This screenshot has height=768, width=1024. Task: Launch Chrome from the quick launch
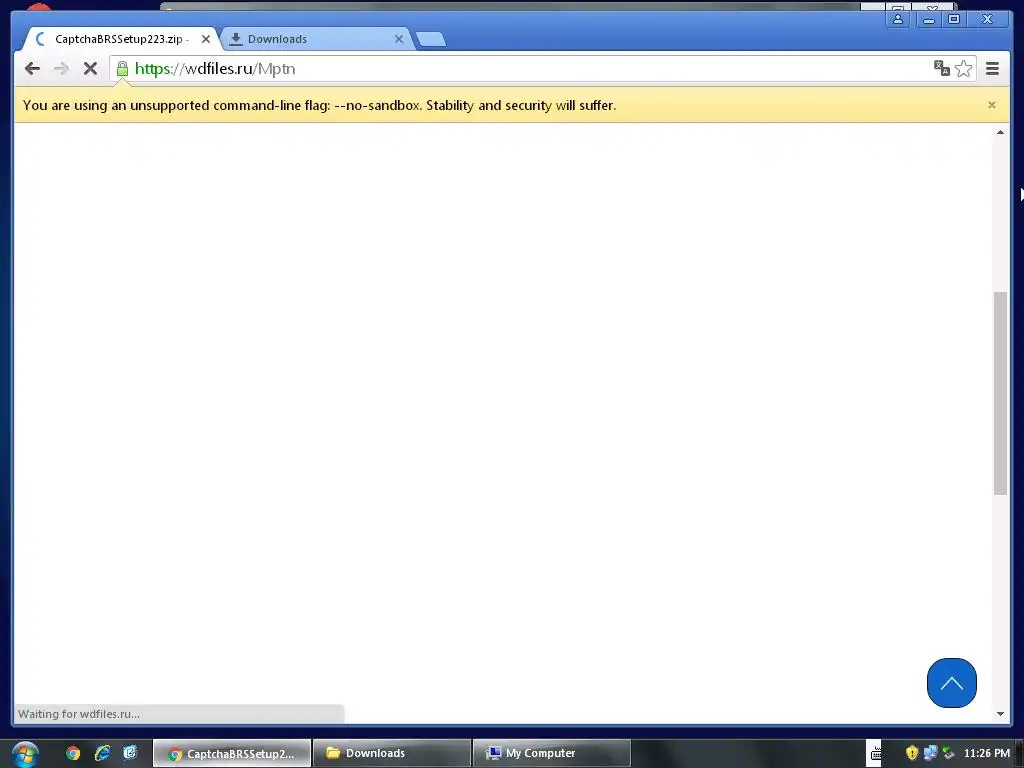(73, 753)
